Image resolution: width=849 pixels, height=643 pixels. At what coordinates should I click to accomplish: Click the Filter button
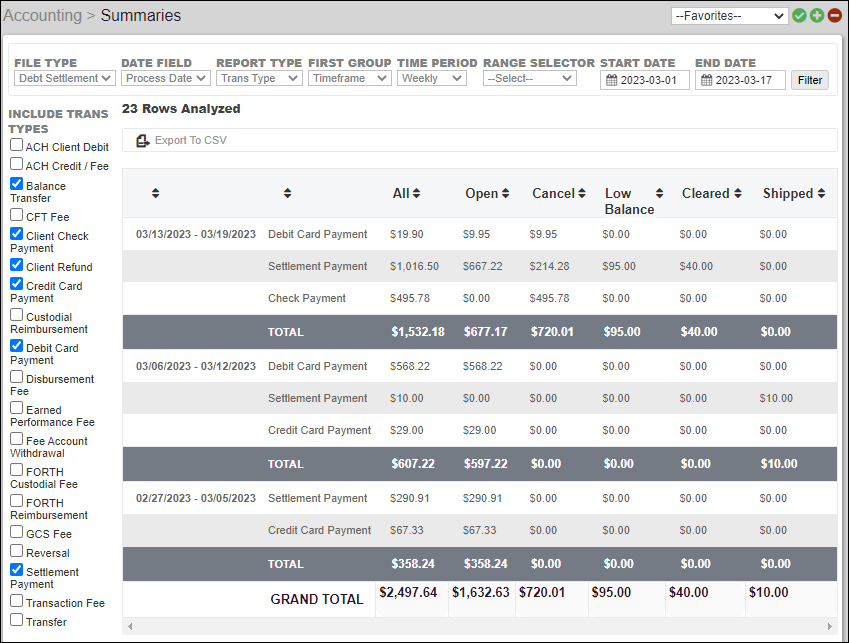809,79
